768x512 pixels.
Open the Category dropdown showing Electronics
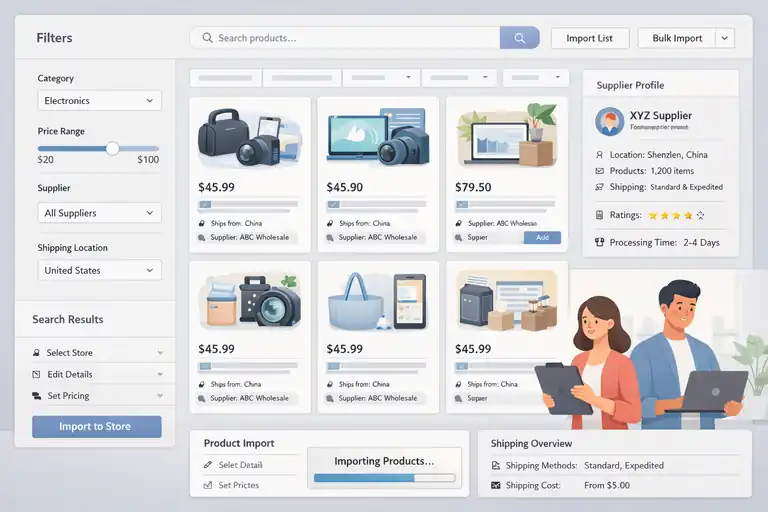(99, 100)
